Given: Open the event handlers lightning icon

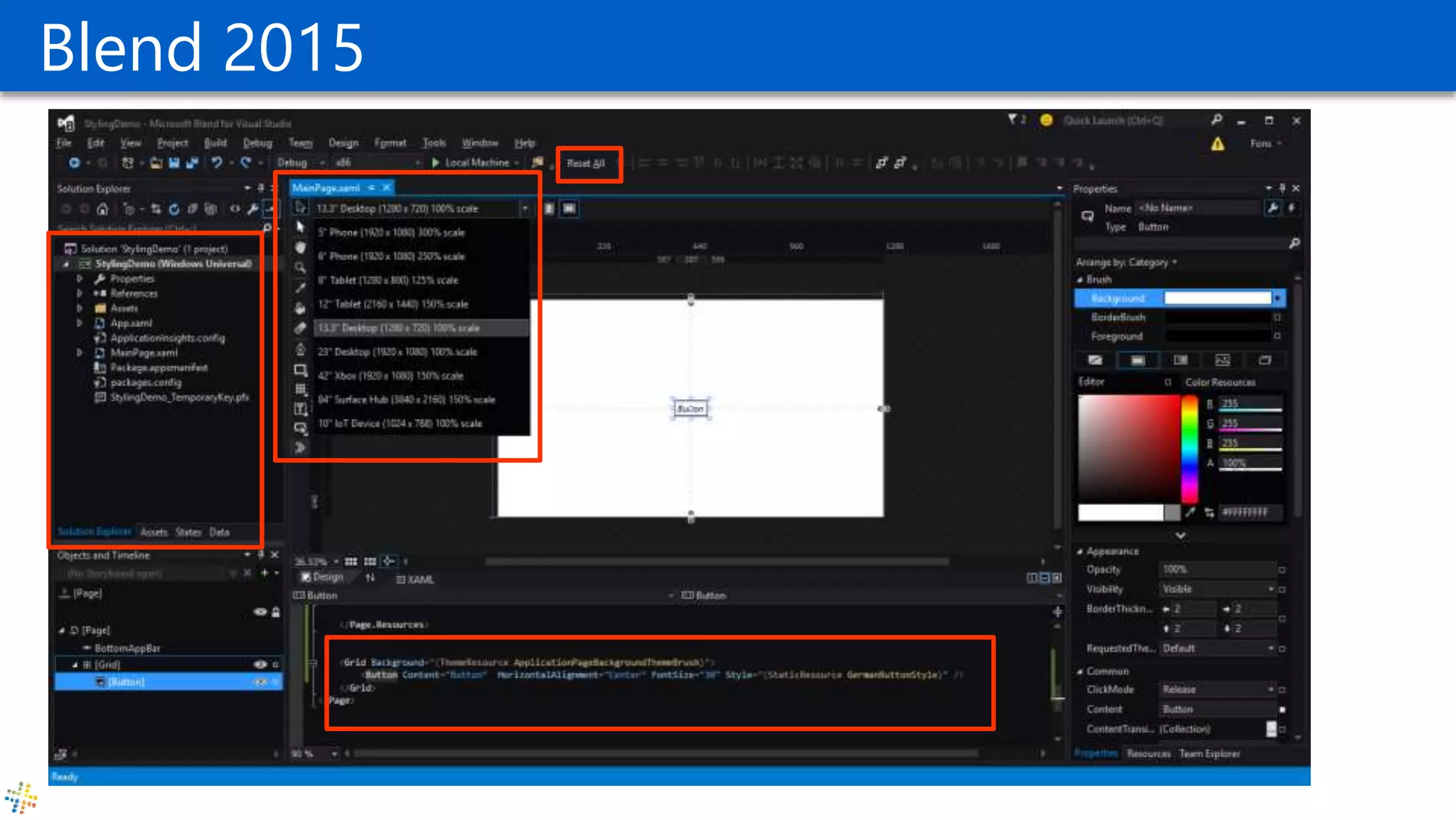Looking at the screenshot, I should point(1292,208).
